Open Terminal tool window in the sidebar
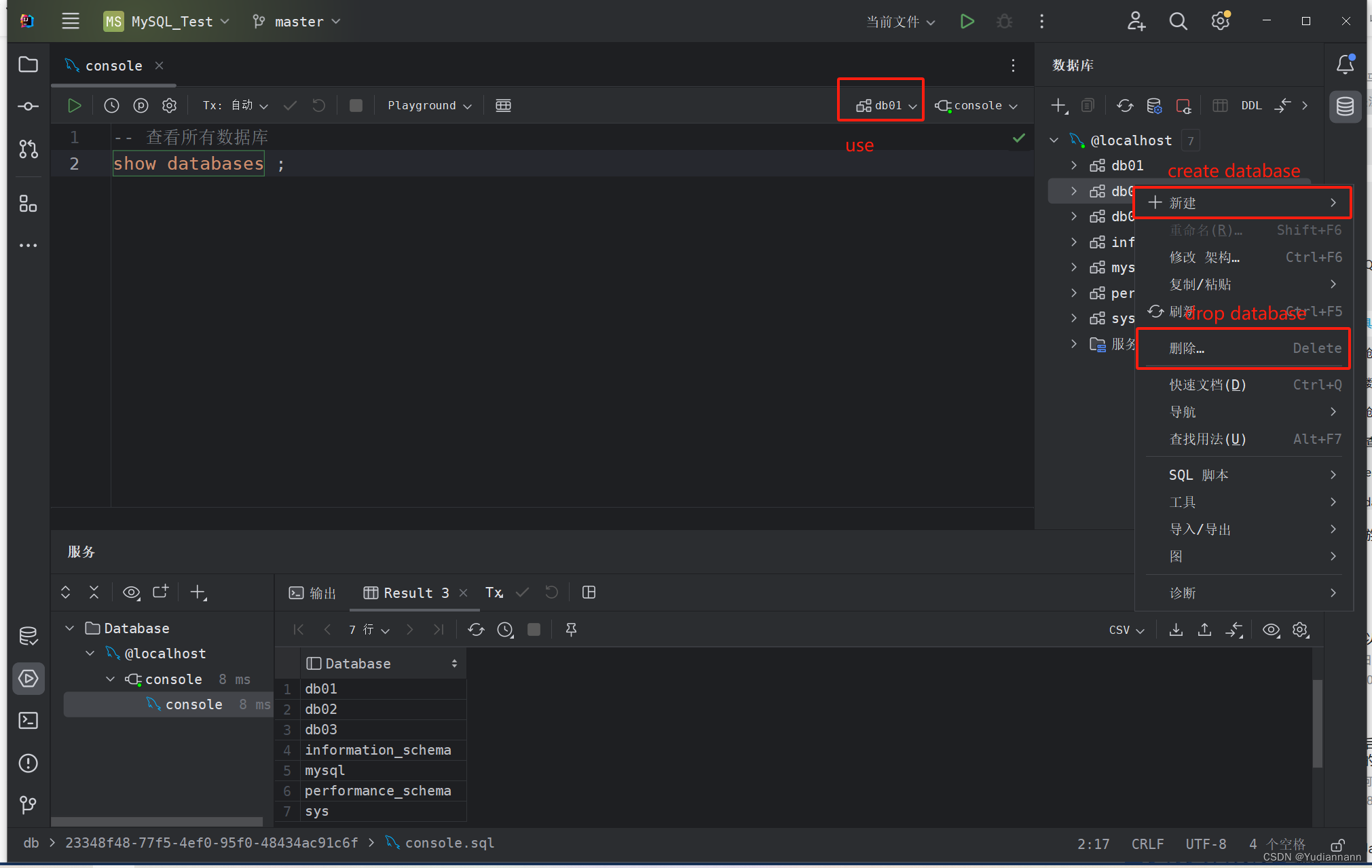This screenshot has height=868, width=1372. 28,720
